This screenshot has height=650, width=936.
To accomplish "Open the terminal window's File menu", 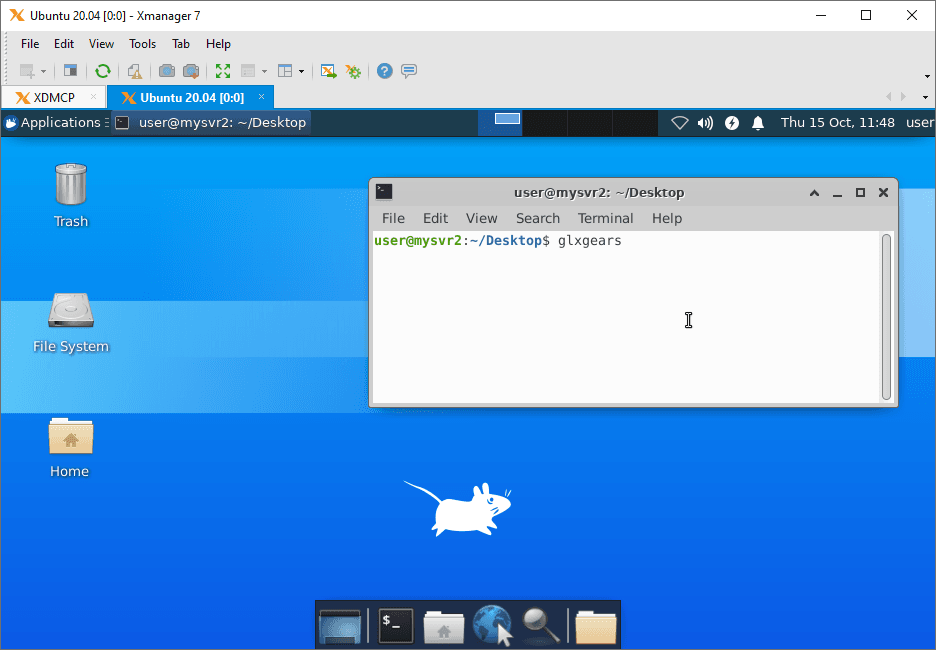I will click(393, 218).
